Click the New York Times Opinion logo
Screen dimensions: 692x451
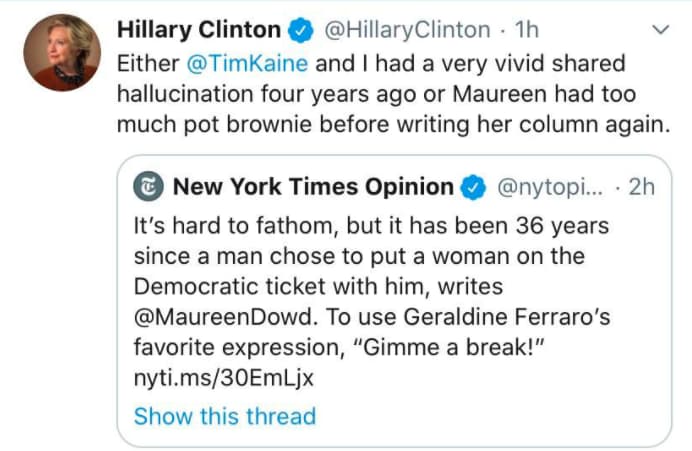tap(149, 187)
